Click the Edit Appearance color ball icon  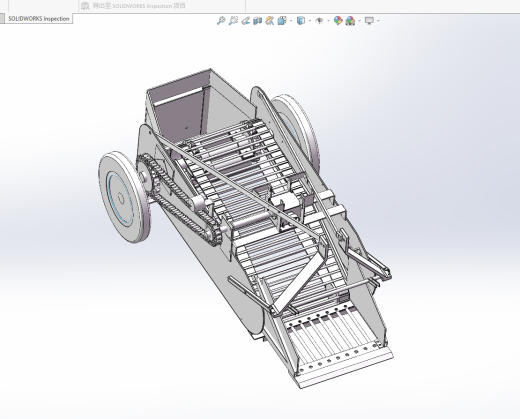[338, 21]
